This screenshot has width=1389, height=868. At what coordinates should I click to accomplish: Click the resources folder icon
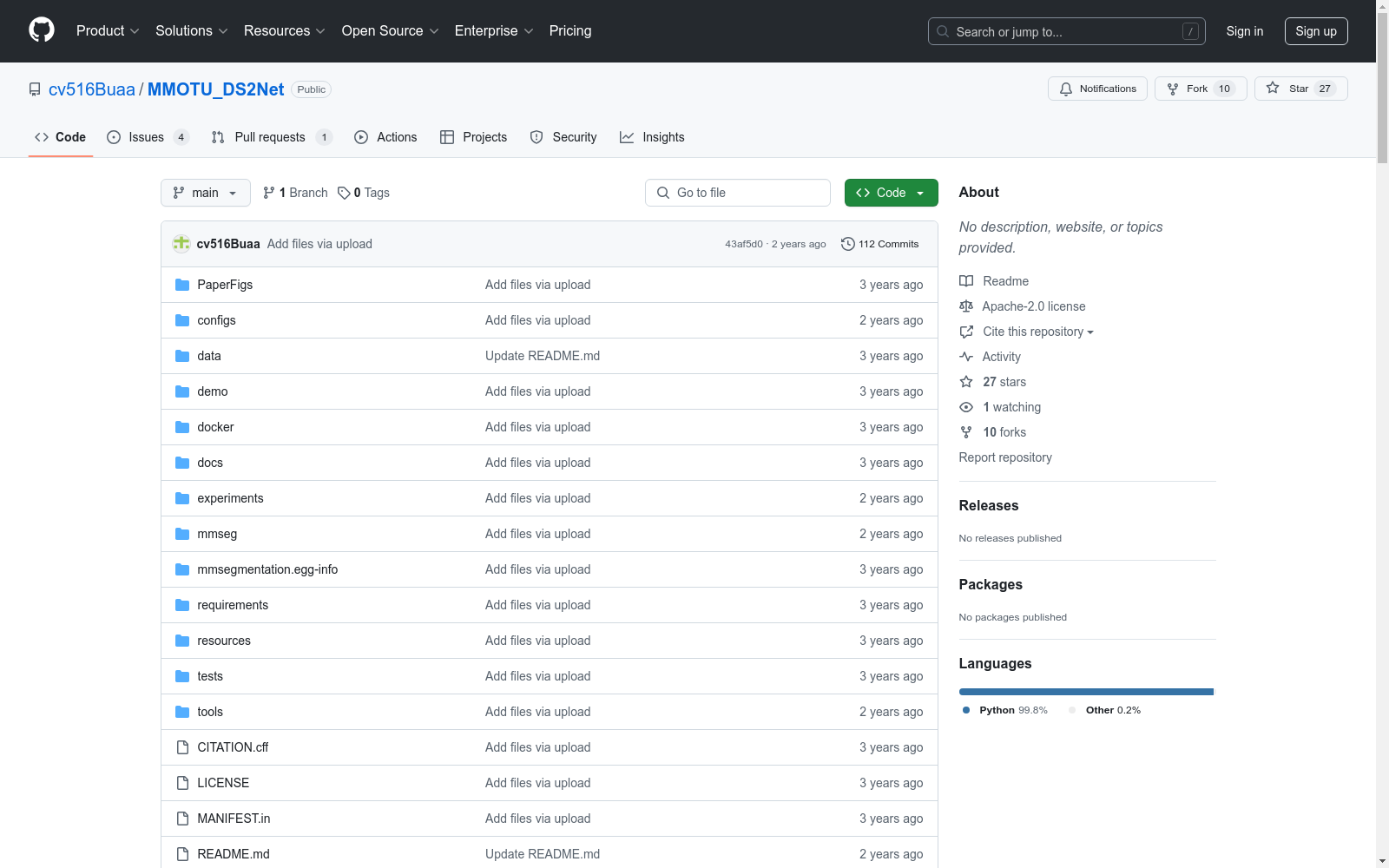tap(182, 641)
